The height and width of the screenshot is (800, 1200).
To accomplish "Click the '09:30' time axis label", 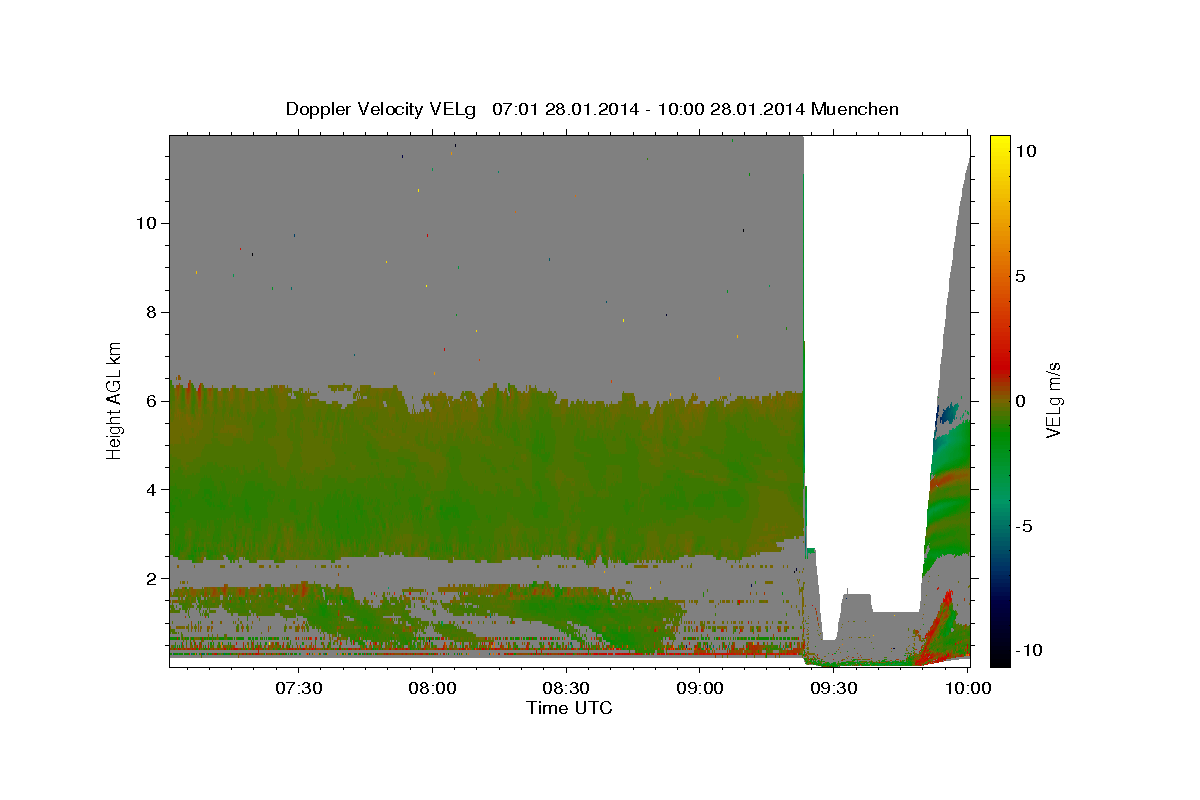I will (x=834, y=689).
